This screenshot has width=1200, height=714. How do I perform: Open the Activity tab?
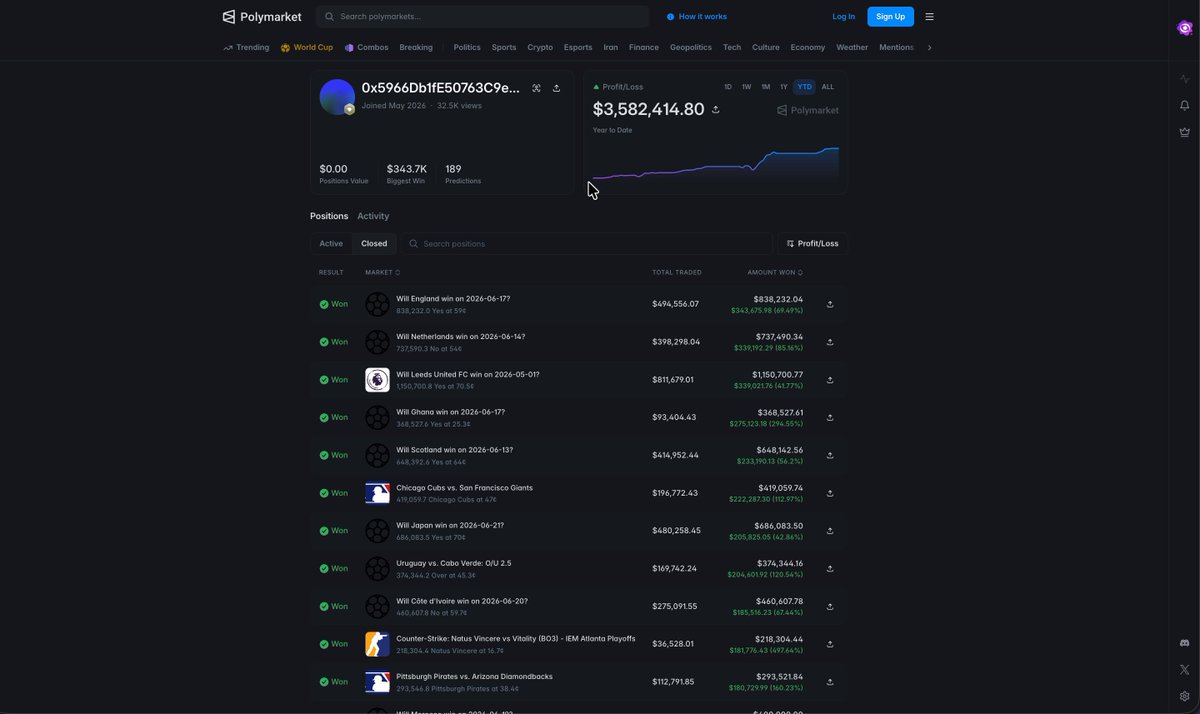(373, 216)
